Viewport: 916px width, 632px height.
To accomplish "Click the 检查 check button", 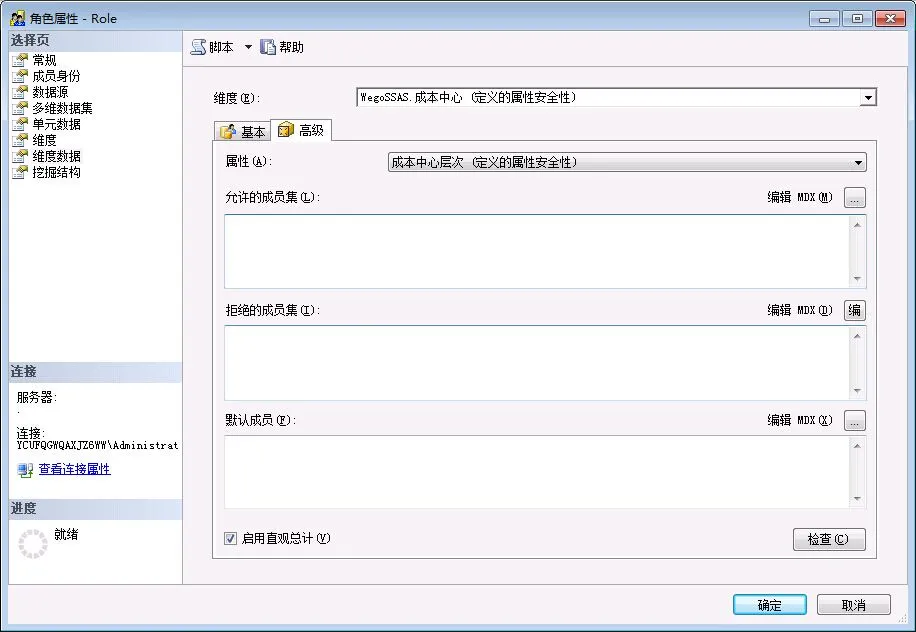I will pos(829,539).
